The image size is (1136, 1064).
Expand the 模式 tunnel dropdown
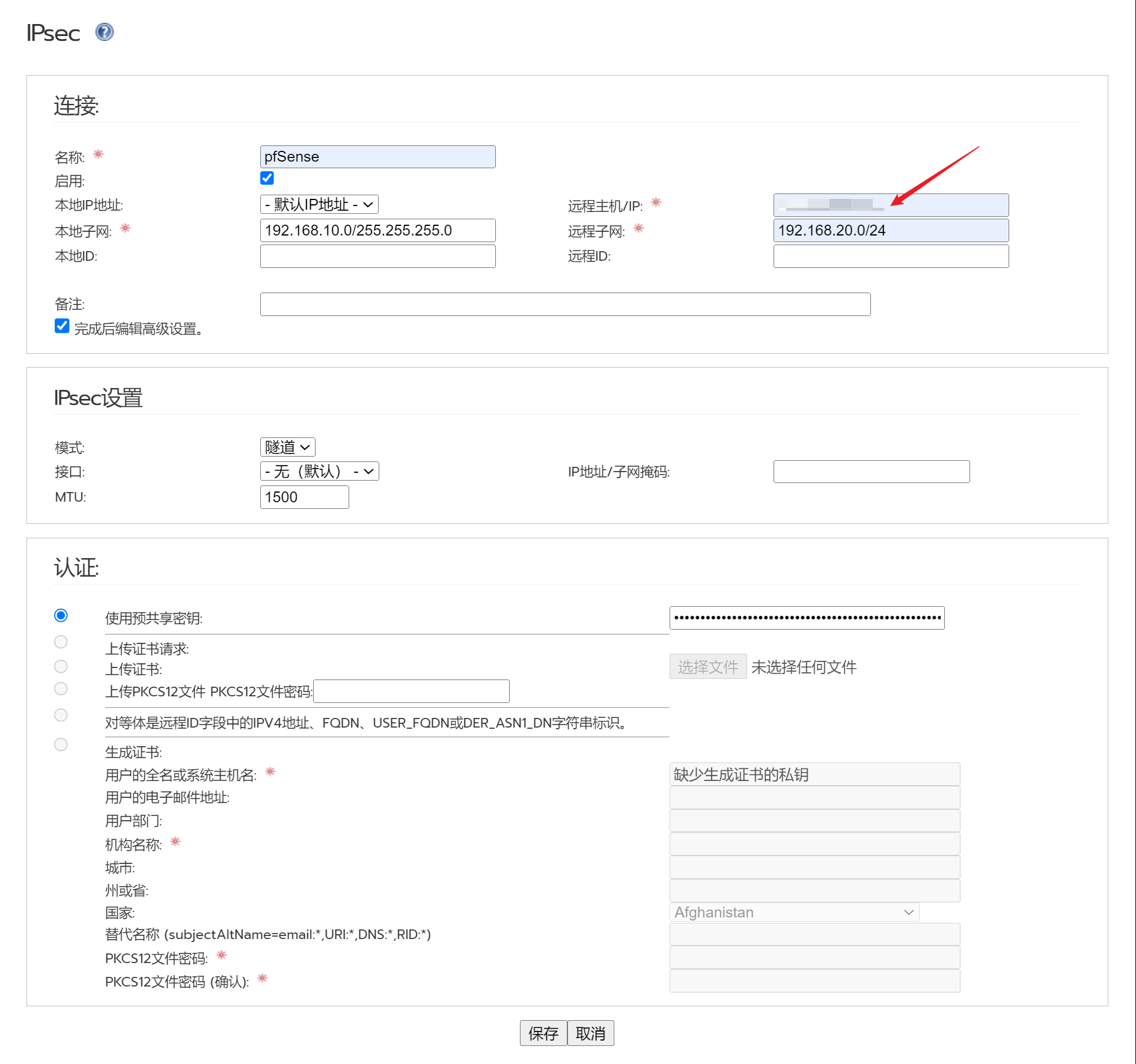(287, 447)
